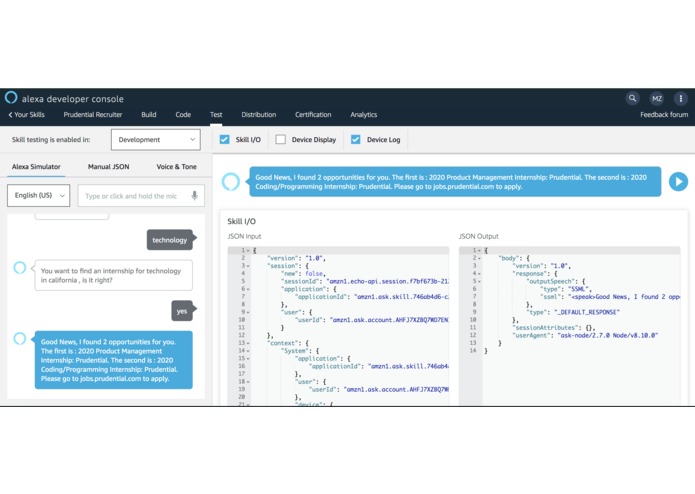Click Alexa ring beside Good News chat bubble
695x494 pixels.
click(x=20, y=338)
